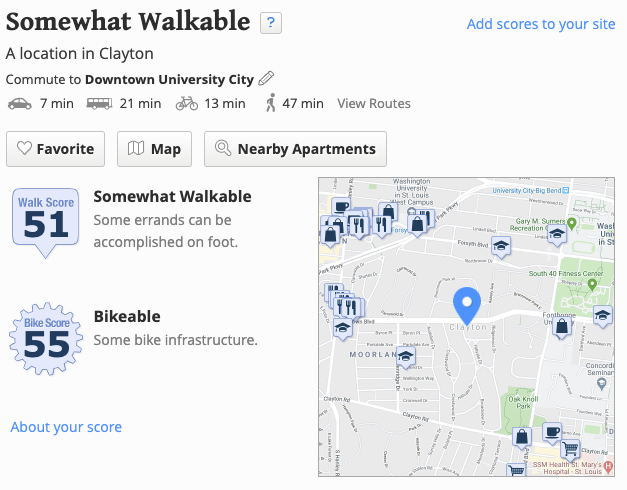This screenshot has height=490, width=627.
Task: Edit commute destination with pencil icon
Action: coord(266,78)
